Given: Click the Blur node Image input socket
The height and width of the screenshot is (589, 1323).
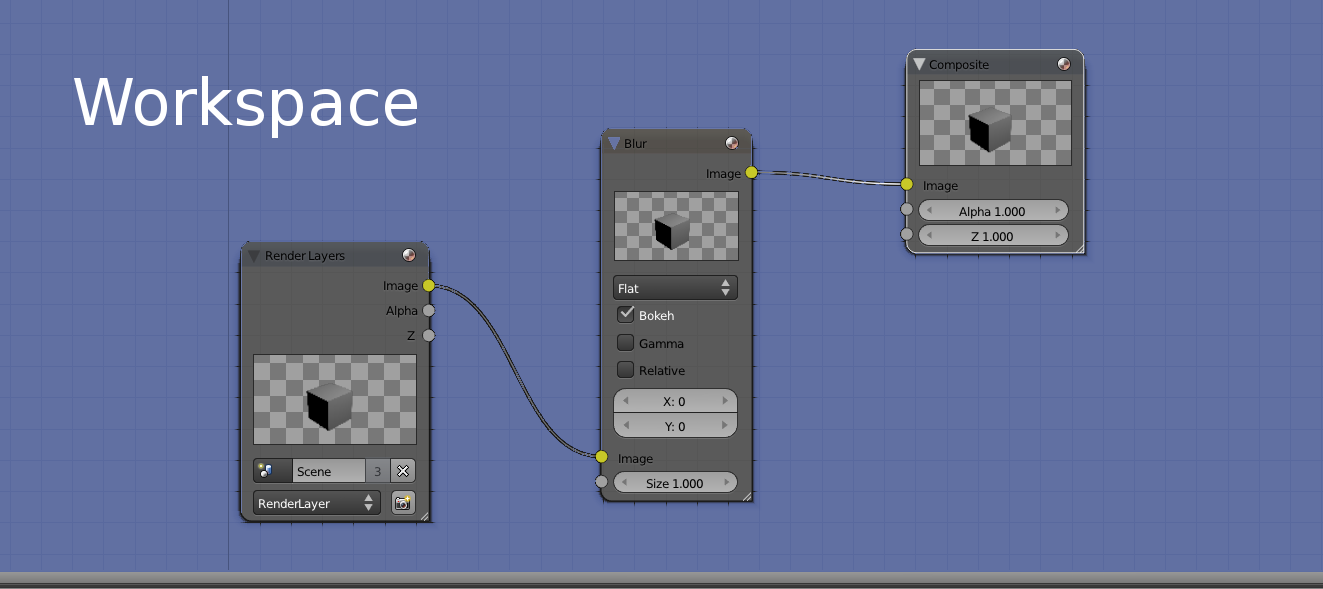Looking at the screenshot, I should point(601,457).
